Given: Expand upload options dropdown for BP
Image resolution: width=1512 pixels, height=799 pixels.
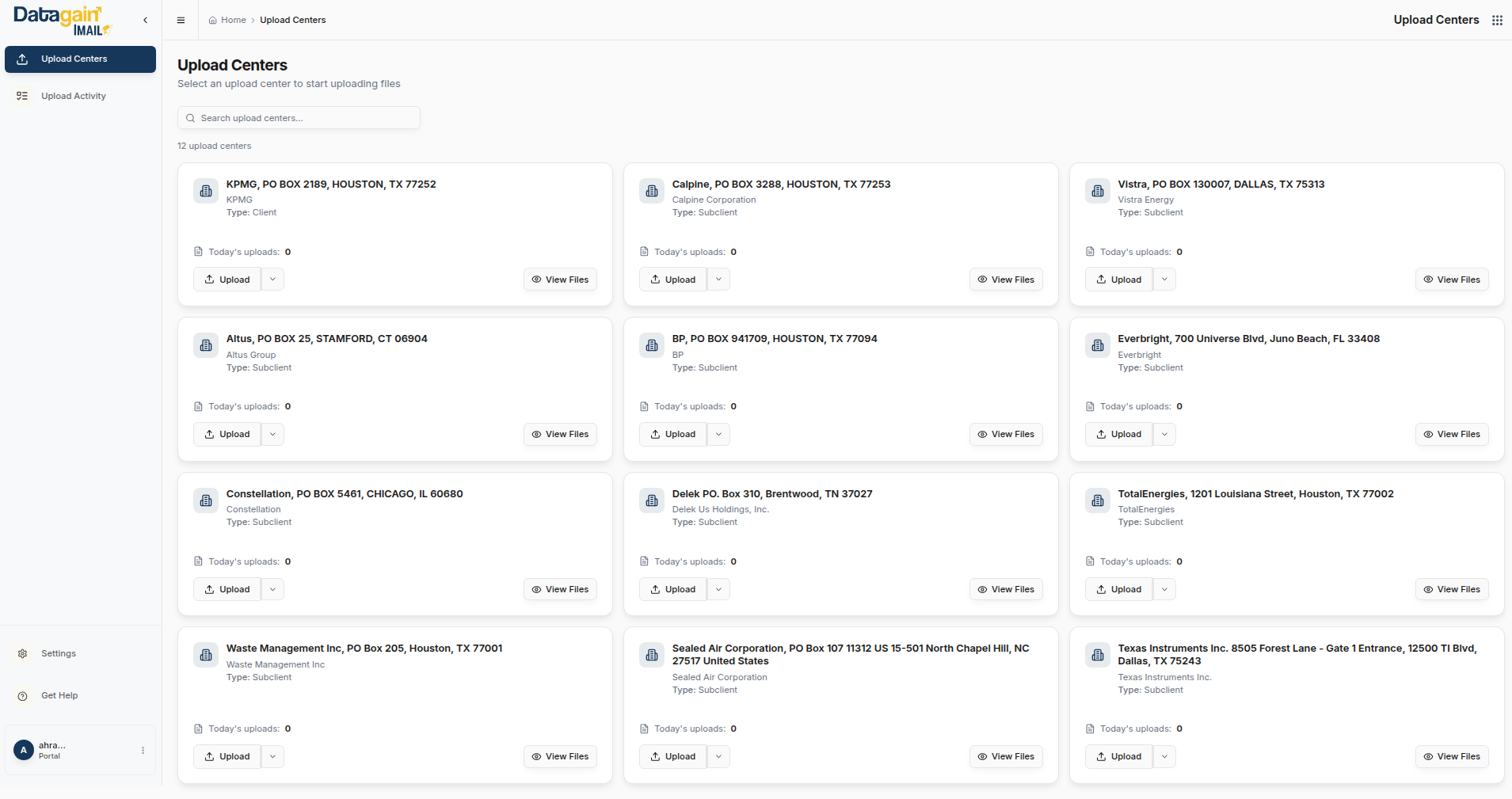Looking at the screenshot, I should pyautogui.click(x=718, y=434).
